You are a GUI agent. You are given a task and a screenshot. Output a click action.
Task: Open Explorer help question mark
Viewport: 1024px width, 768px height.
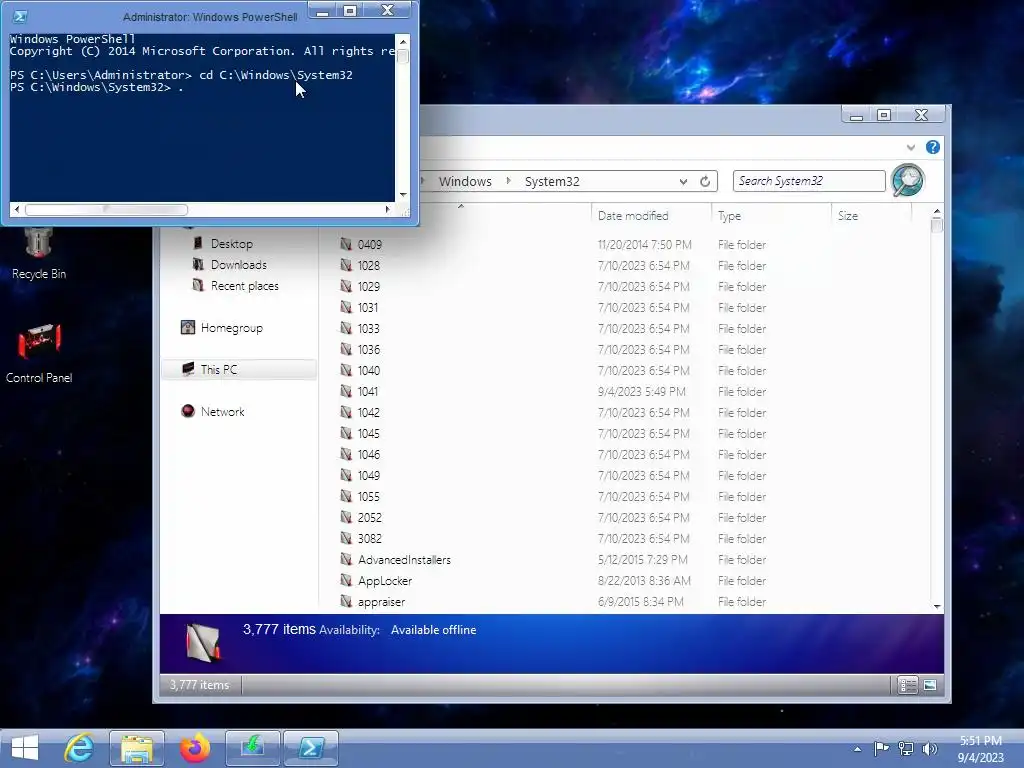tap(933, 148)
